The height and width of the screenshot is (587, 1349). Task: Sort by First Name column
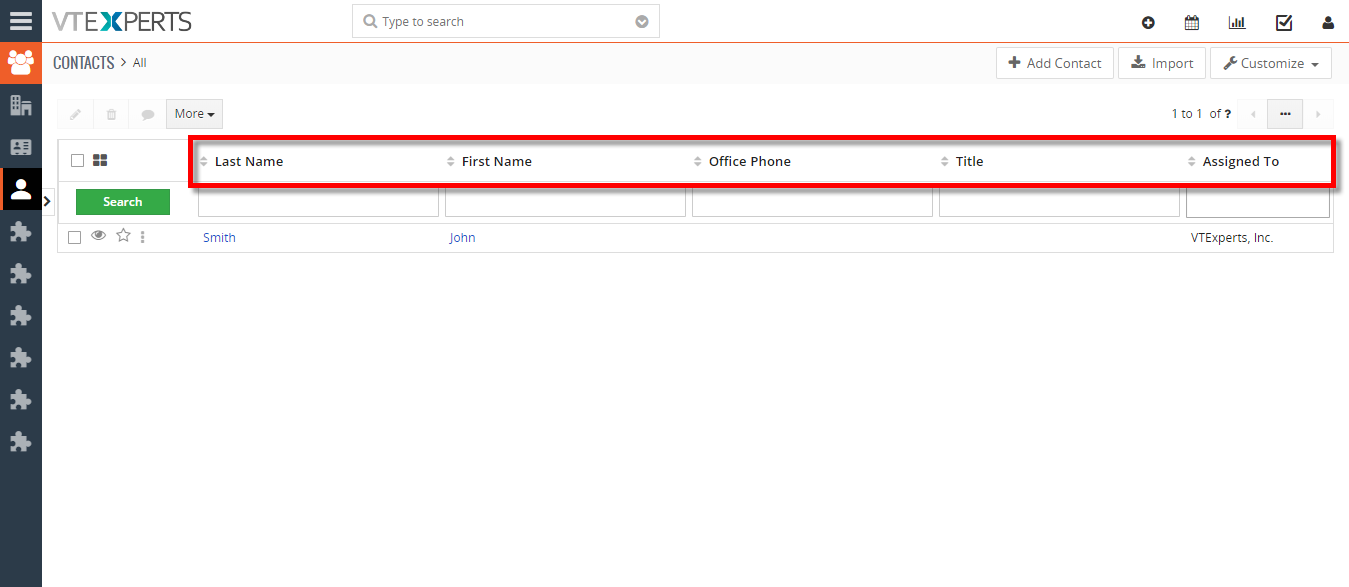coord(496,161)
